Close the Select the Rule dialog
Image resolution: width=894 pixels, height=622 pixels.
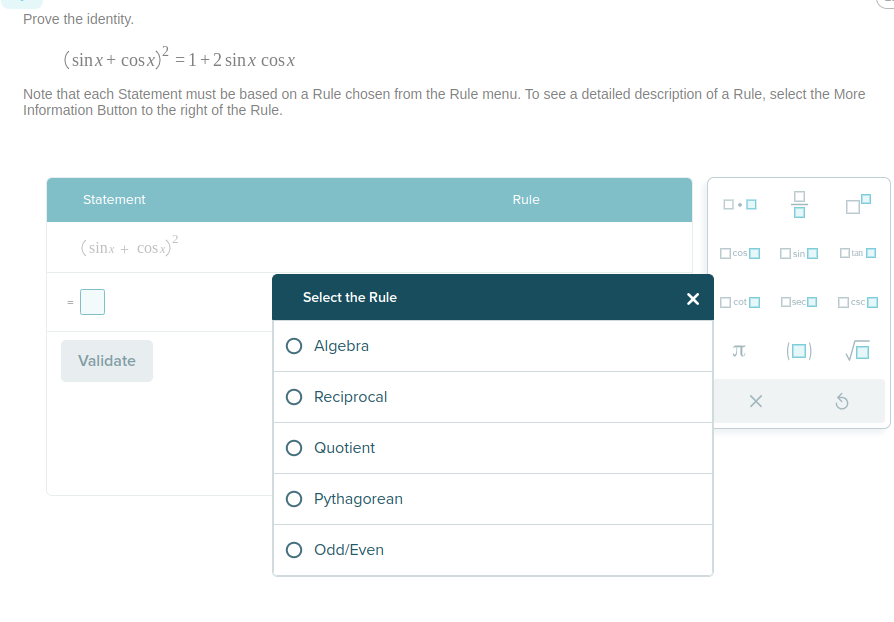point(693,299)
